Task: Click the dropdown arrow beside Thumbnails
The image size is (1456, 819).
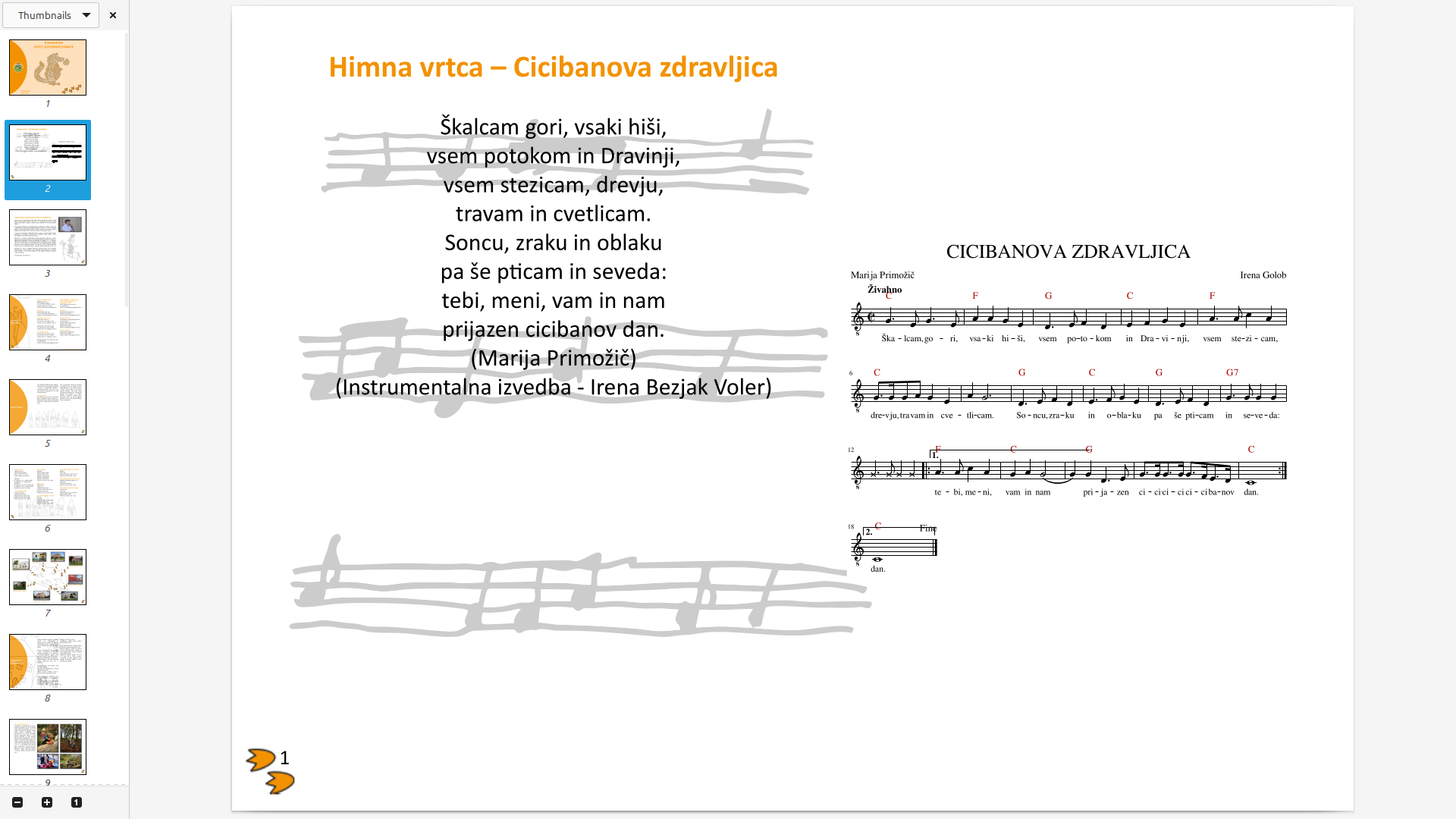Action: [x=86, y=15]
